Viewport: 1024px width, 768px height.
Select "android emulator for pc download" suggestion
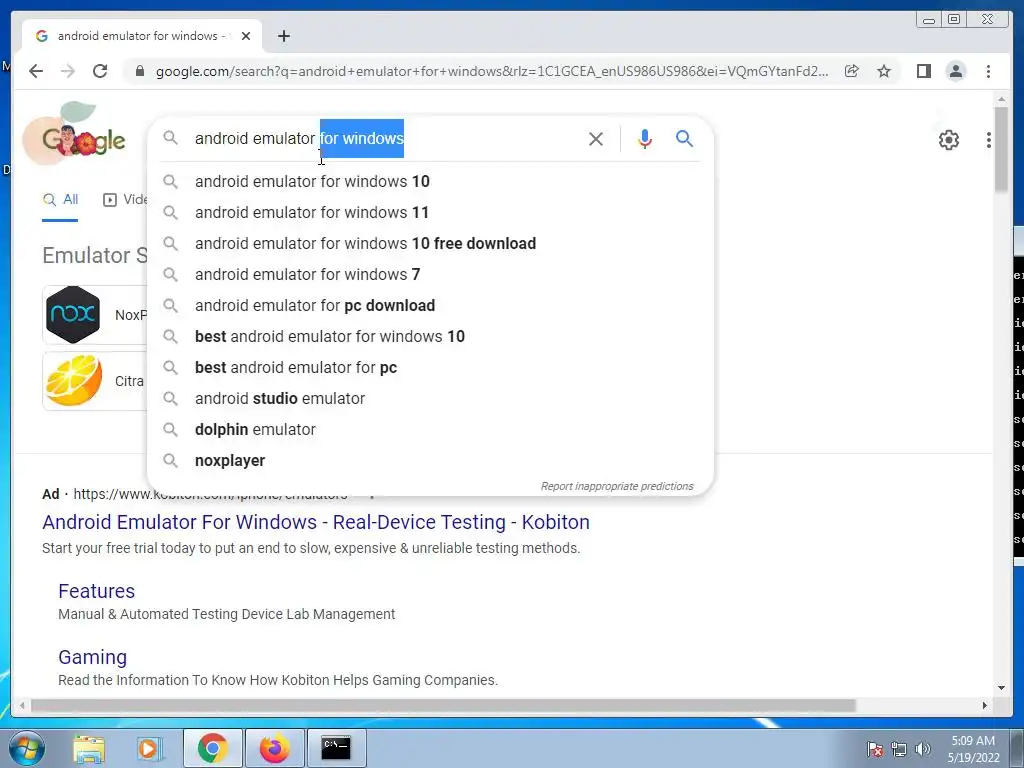click(x=431, y=306)
